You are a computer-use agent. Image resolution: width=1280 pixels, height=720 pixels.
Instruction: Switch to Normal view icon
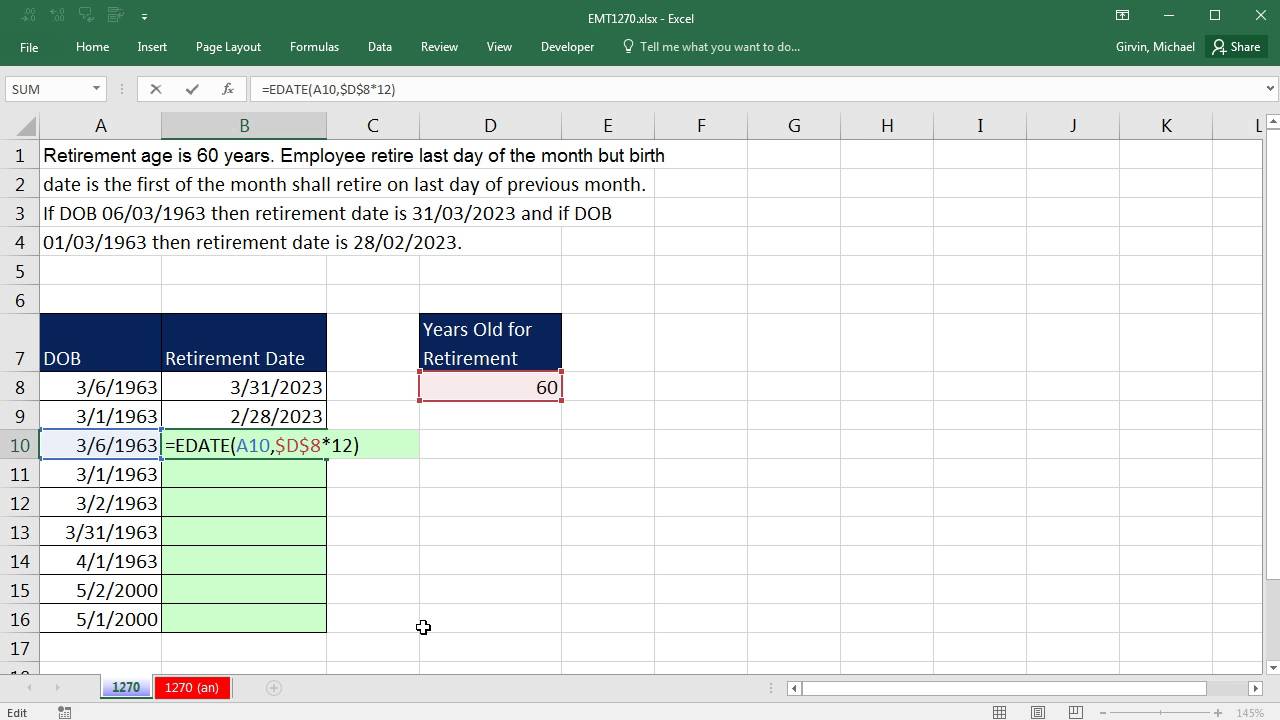[x=999, y=712]
